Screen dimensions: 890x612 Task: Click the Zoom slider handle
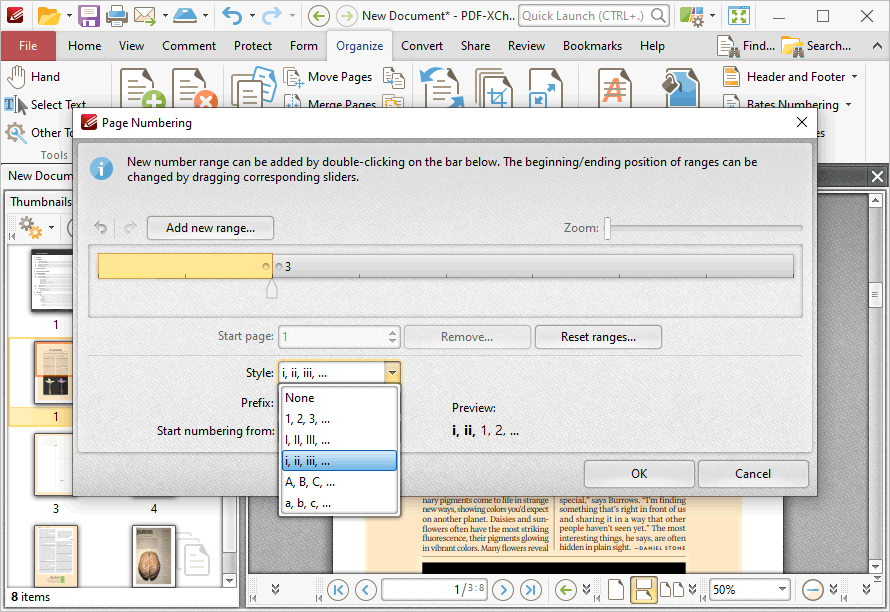click(607, 228)
